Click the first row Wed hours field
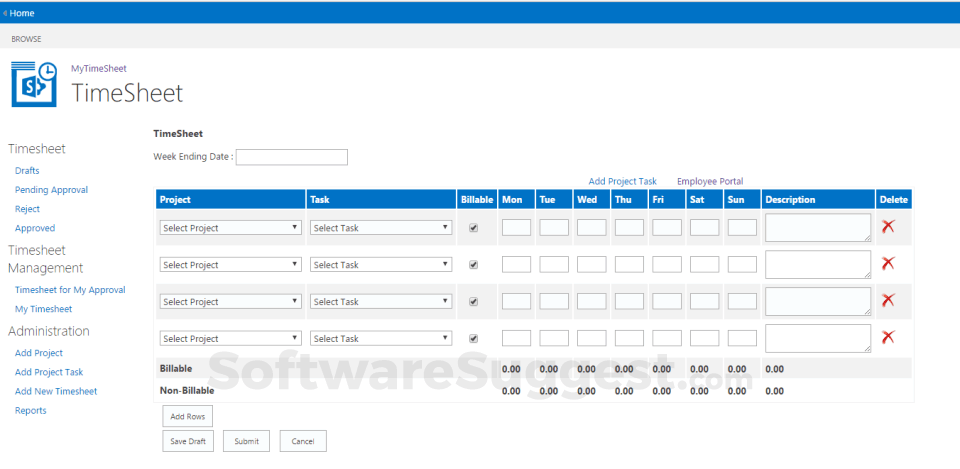960x469 pixels. coord(591,228)
